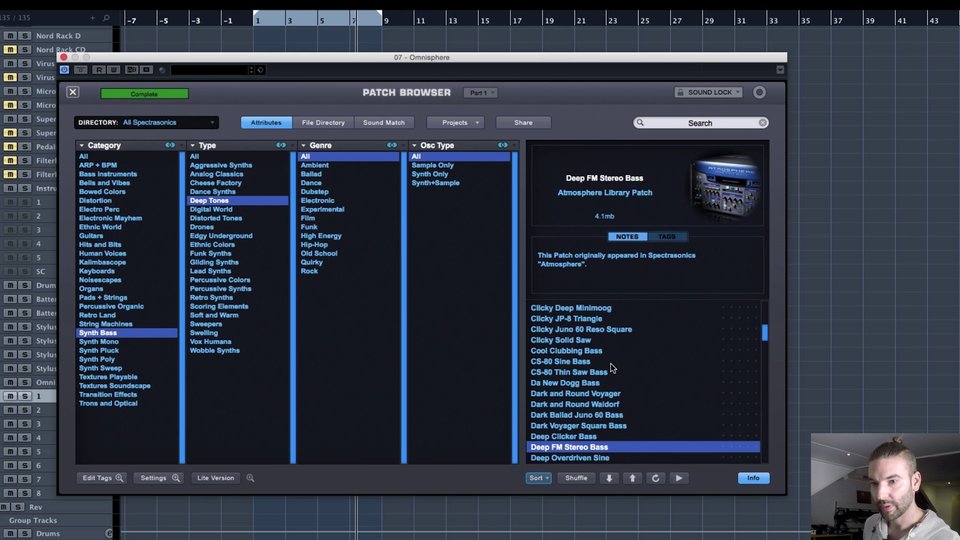Click the refresh circular arrow icon

click(656, 478)
